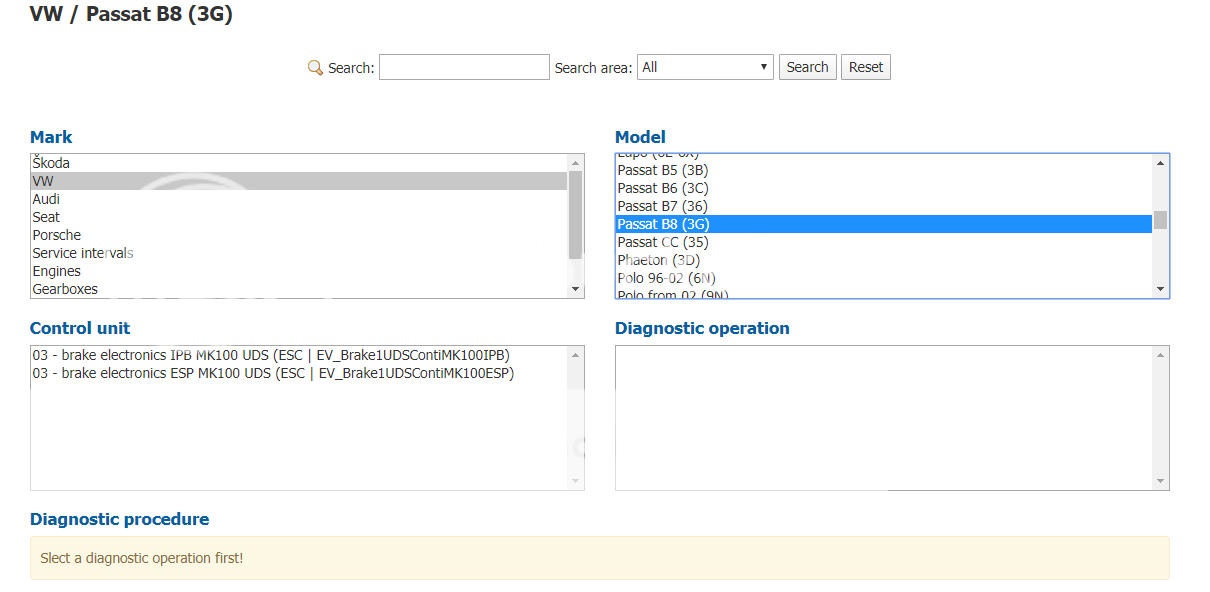Select VW in the Mark list
Image resolution: width=1210 pixels, height=592 pixels.
299,181
